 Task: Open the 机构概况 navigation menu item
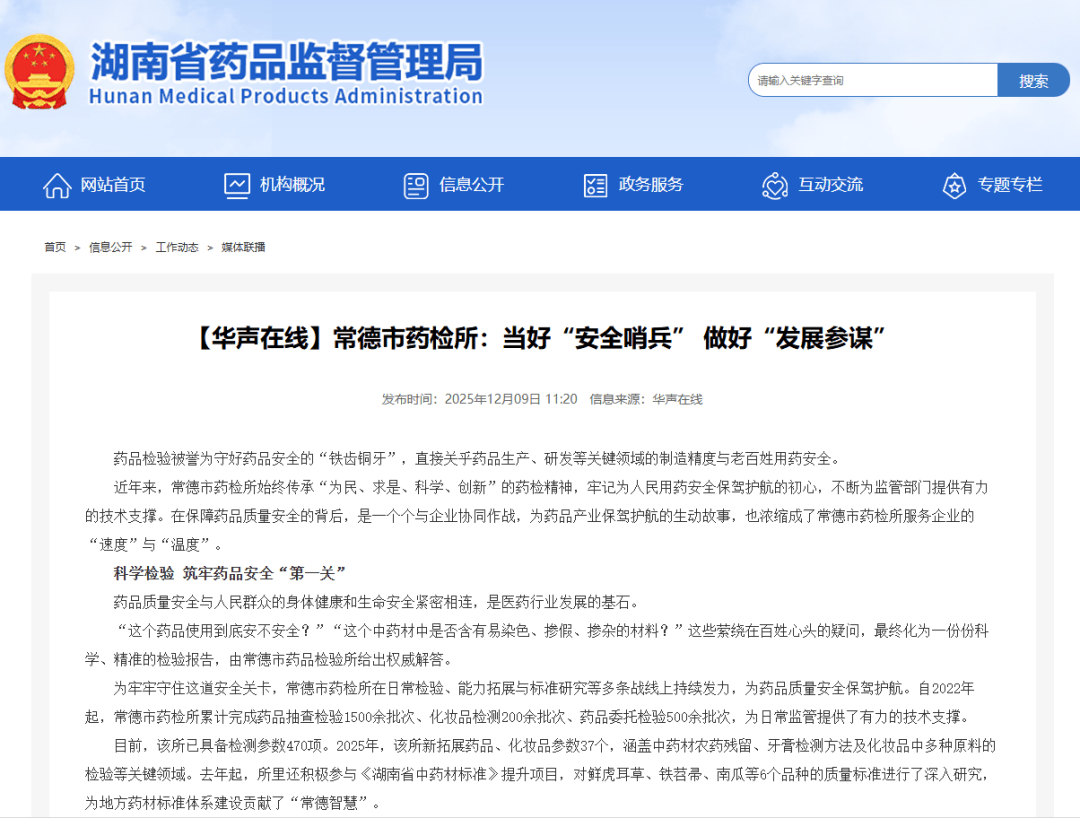click(x=292, y=185)
